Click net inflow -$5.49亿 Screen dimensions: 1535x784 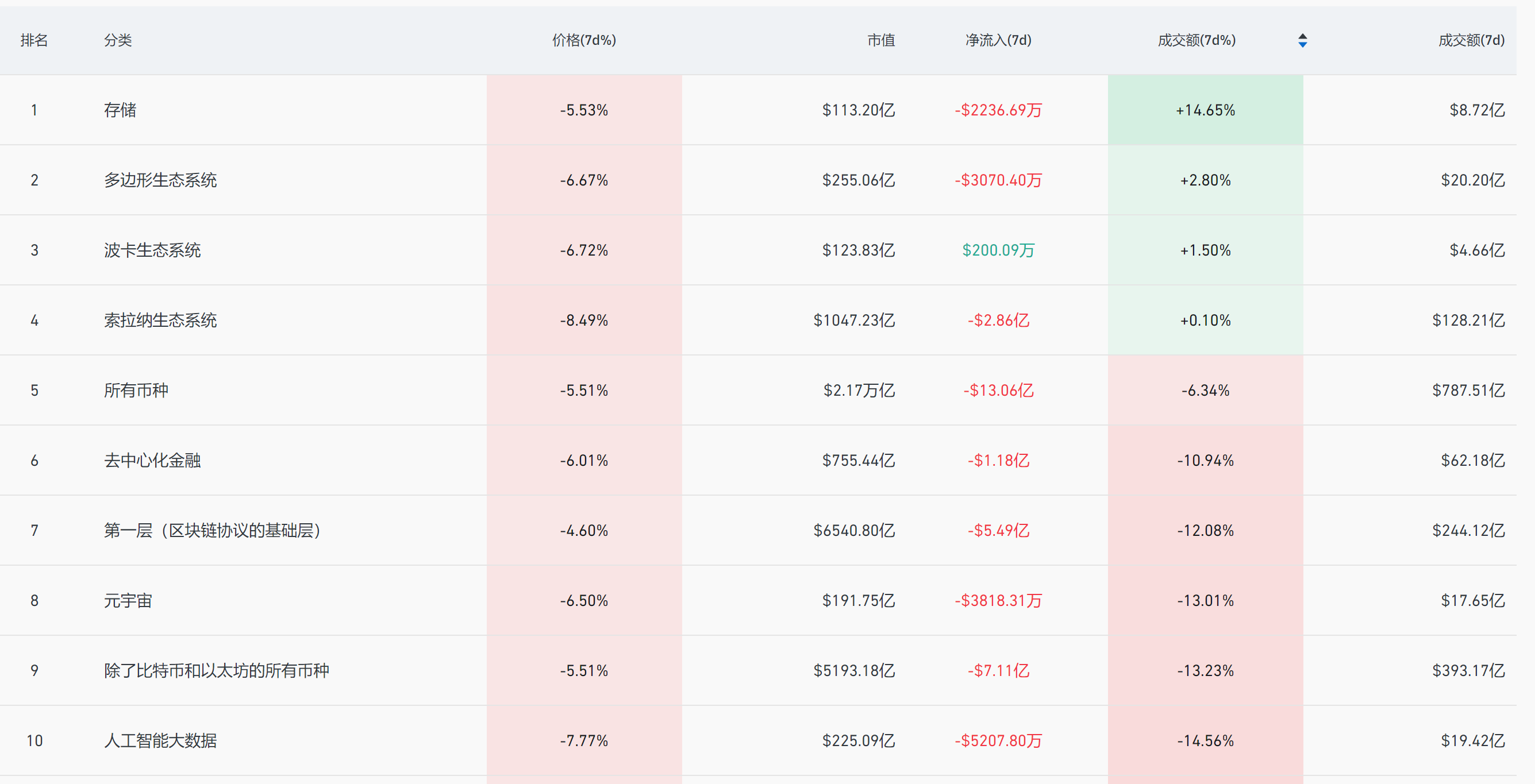tap(999, 530)
